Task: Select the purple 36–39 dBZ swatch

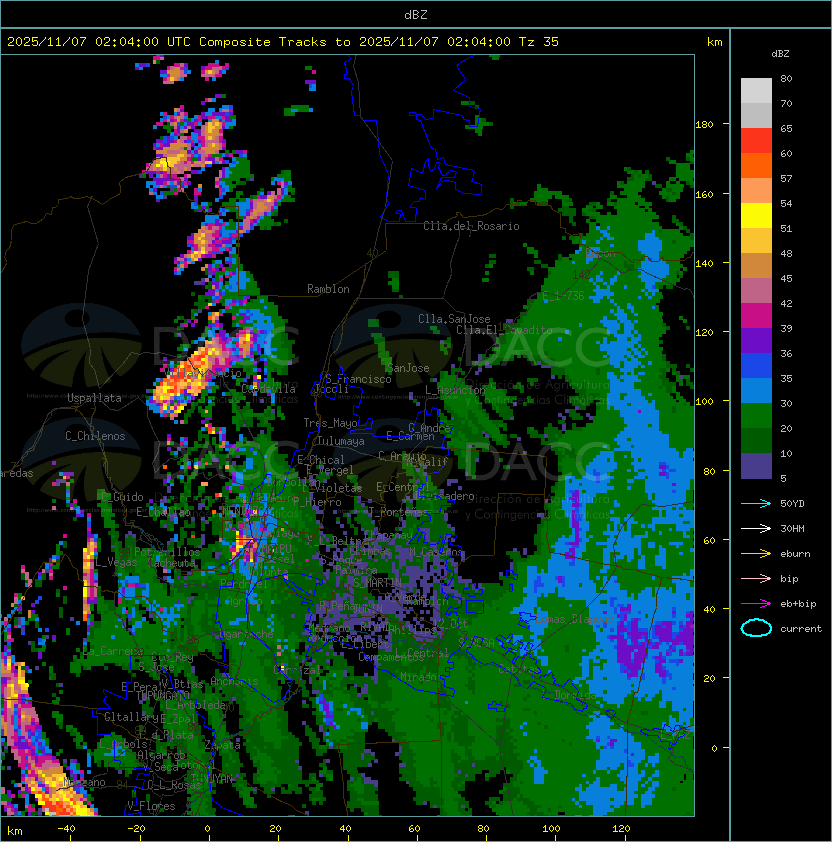Action: (756, 340)
